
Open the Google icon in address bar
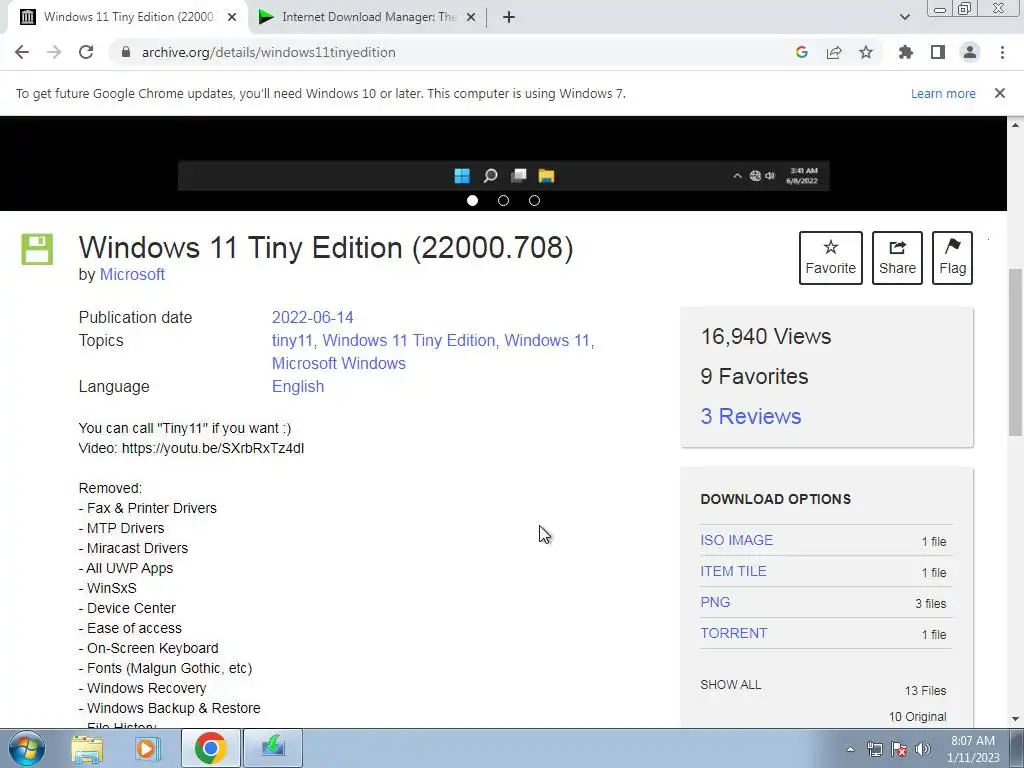tap(802, 52)
